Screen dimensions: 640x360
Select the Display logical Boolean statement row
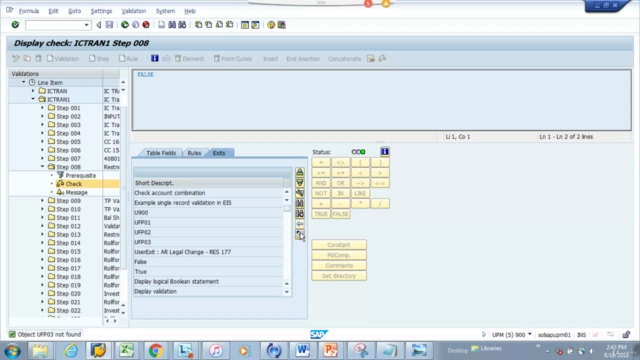click(208, 282)
